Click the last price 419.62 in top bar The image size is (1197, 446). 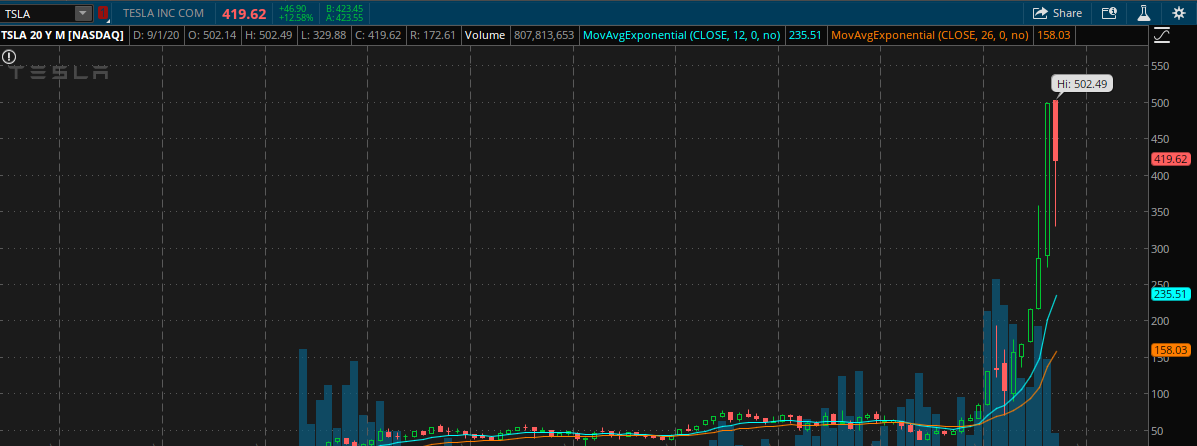(x=244, y=13)
